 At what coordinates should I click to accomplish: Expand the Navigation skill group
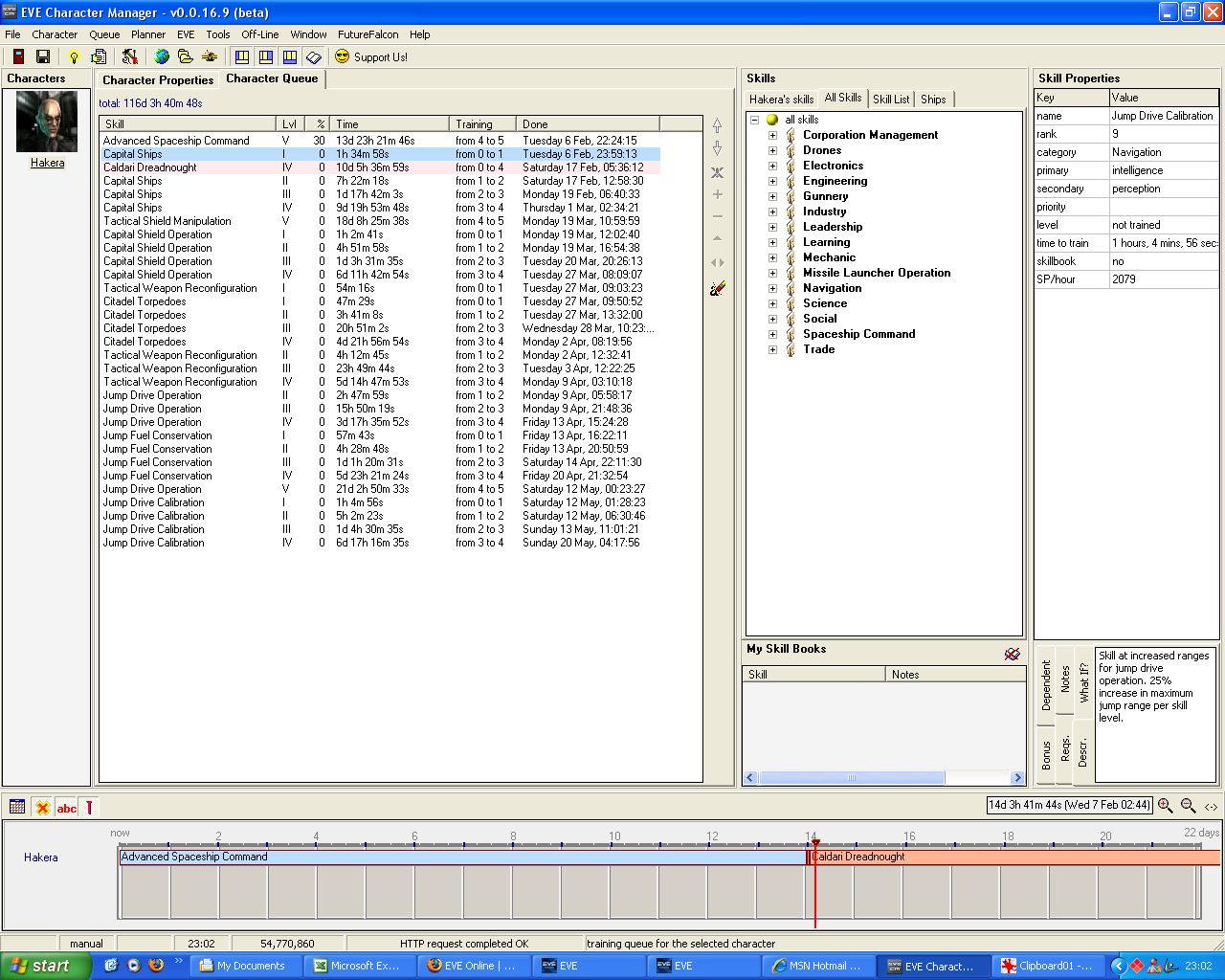coord(772,288)
